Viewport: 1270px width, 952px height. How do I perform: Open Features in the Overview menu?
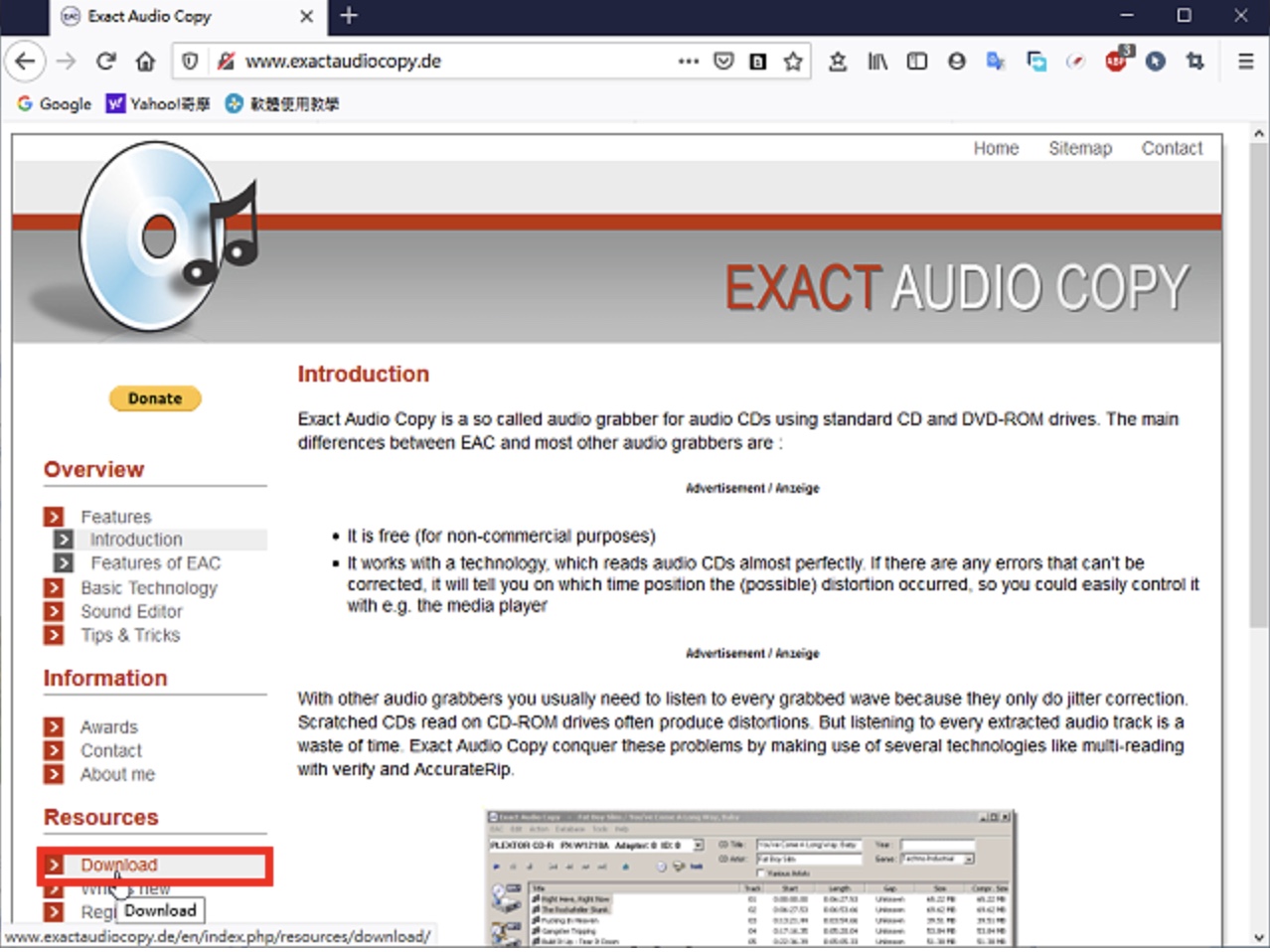point(116,517)
